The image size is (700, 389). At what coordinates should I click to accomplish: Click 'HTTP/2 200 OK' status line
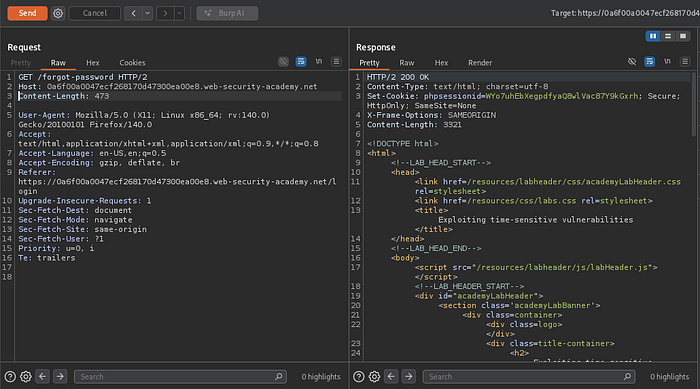(398, 77)
